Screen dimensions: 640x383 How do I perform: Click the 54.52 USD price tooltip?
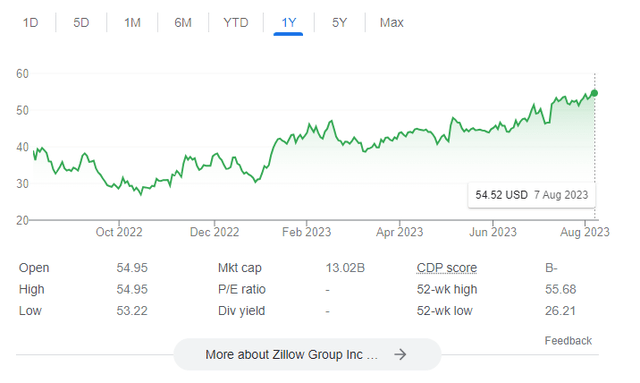(501, 195)
